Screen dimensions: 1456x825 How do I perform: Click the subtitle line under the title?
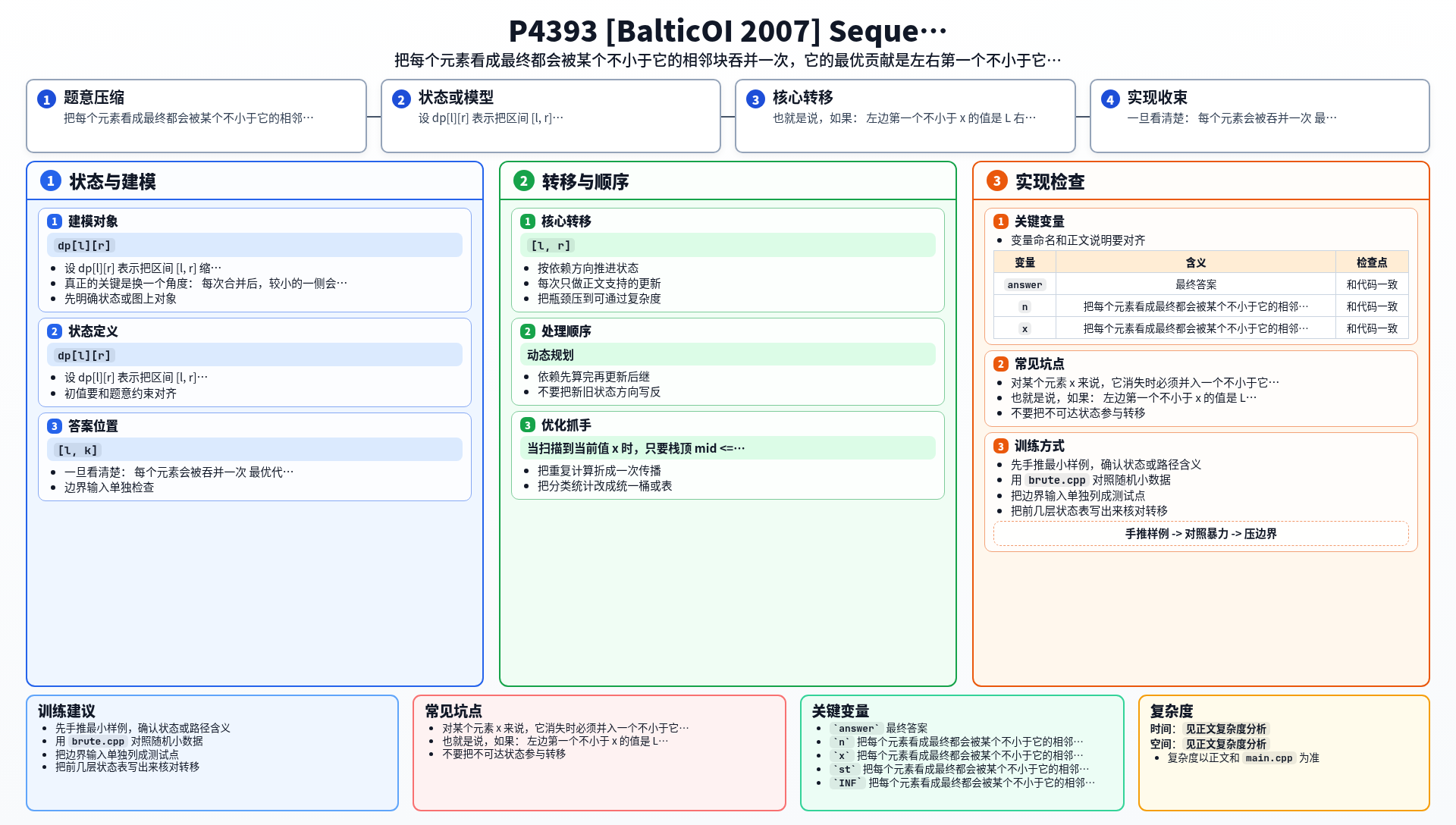pyautogui.click(x=727, y=60)
